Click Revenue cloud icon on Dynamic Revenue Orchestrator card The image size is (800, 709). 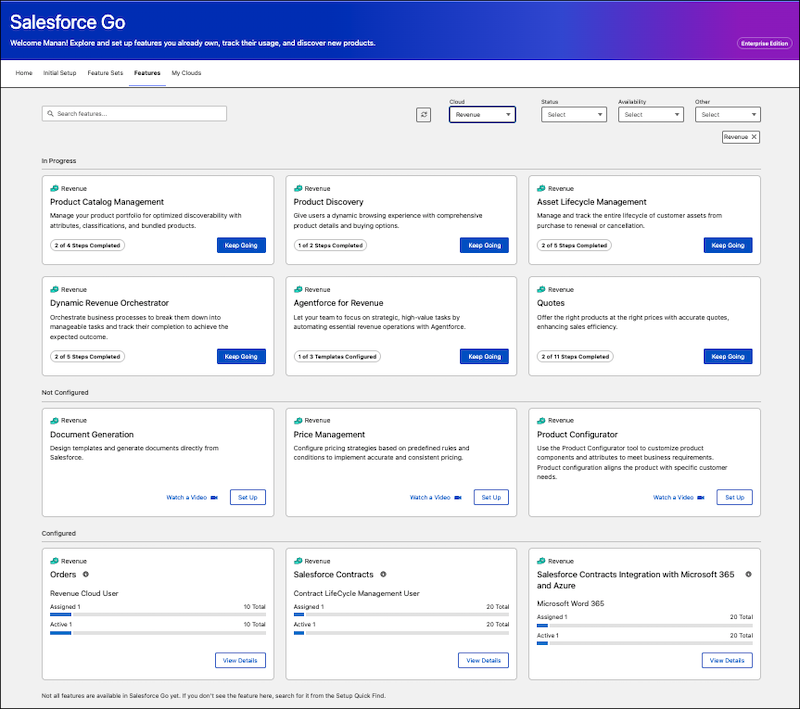[x=54, y=290]
